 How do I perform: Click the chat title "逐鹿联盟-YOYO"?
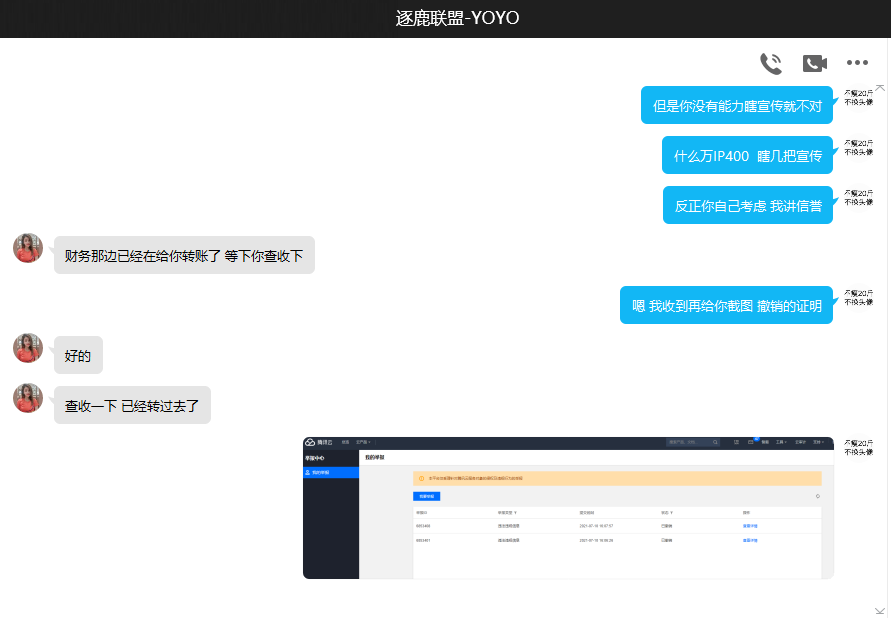[445, 19]
